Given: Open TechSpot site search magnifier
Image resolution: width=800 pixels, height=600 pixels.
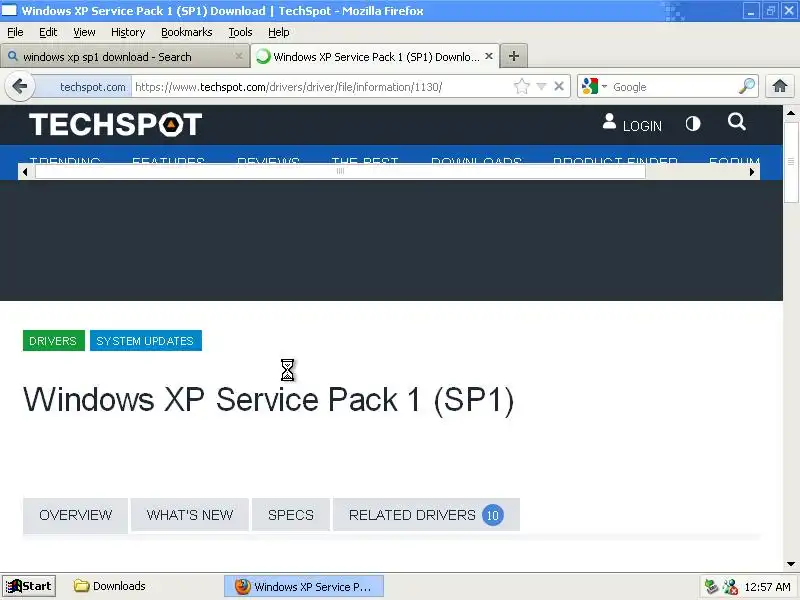Looking at the screenshot, I should click(x=737, y=122).
